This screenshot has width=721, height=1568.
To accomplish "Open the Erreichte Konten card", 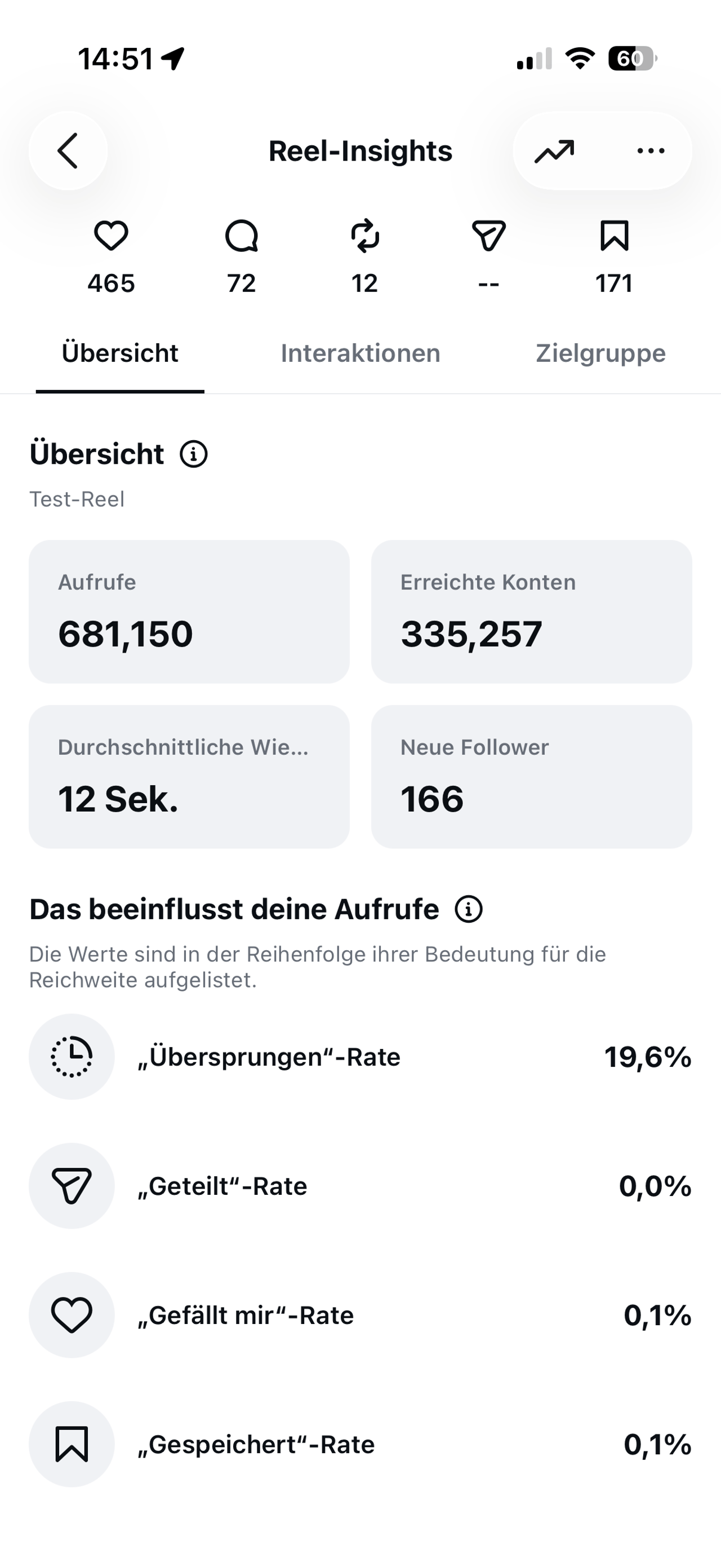I will point(532,612).
